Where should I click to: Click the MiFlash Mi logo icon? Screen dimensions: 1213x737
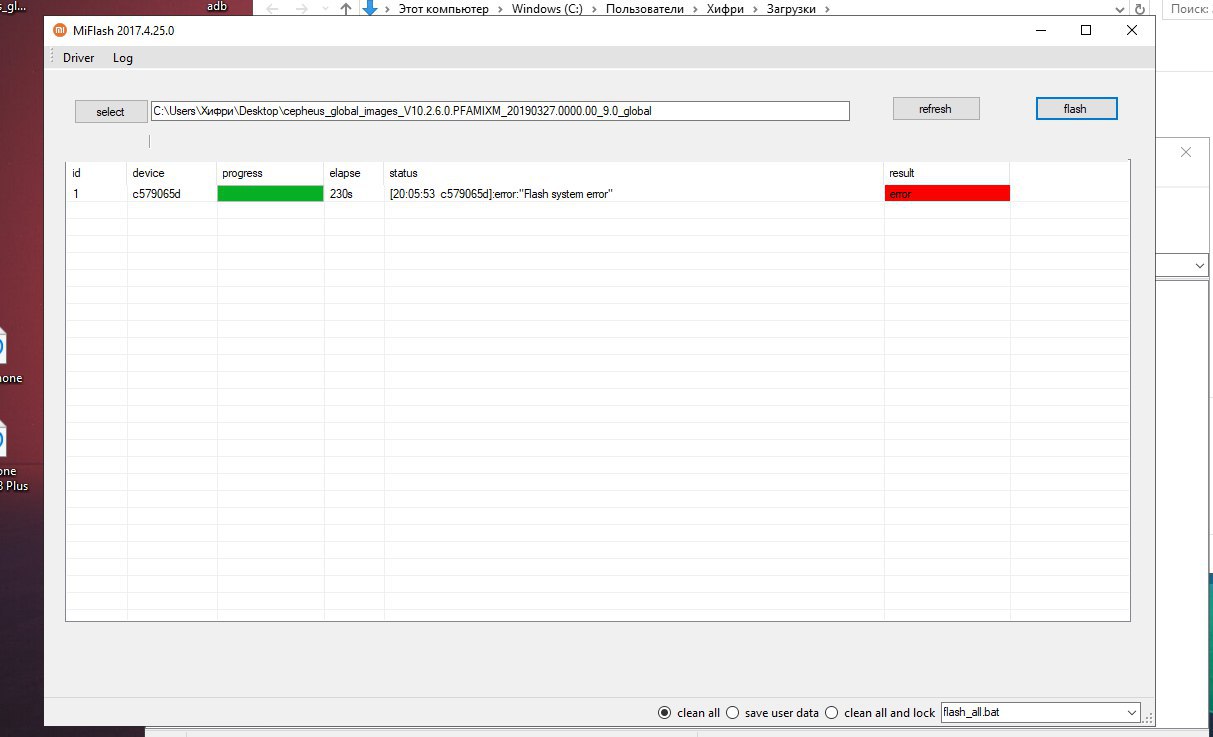pos(60,30)
